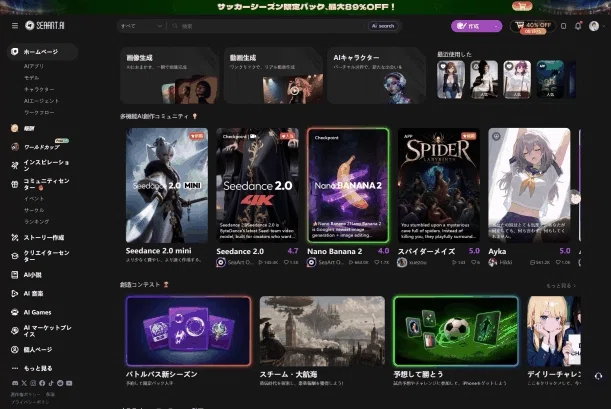Image resolution: width=611 pixels, height=409 pixels.
Task: Open the AIキャラクター card
Action: (x=376, y=76)
